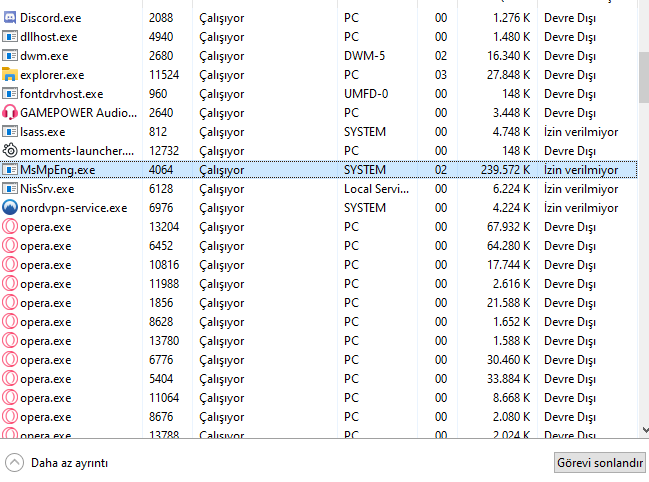The height and width of the screenshot is (482, 649).
Task: Click PID 11524 cell
Action: [x=164, y=75]
